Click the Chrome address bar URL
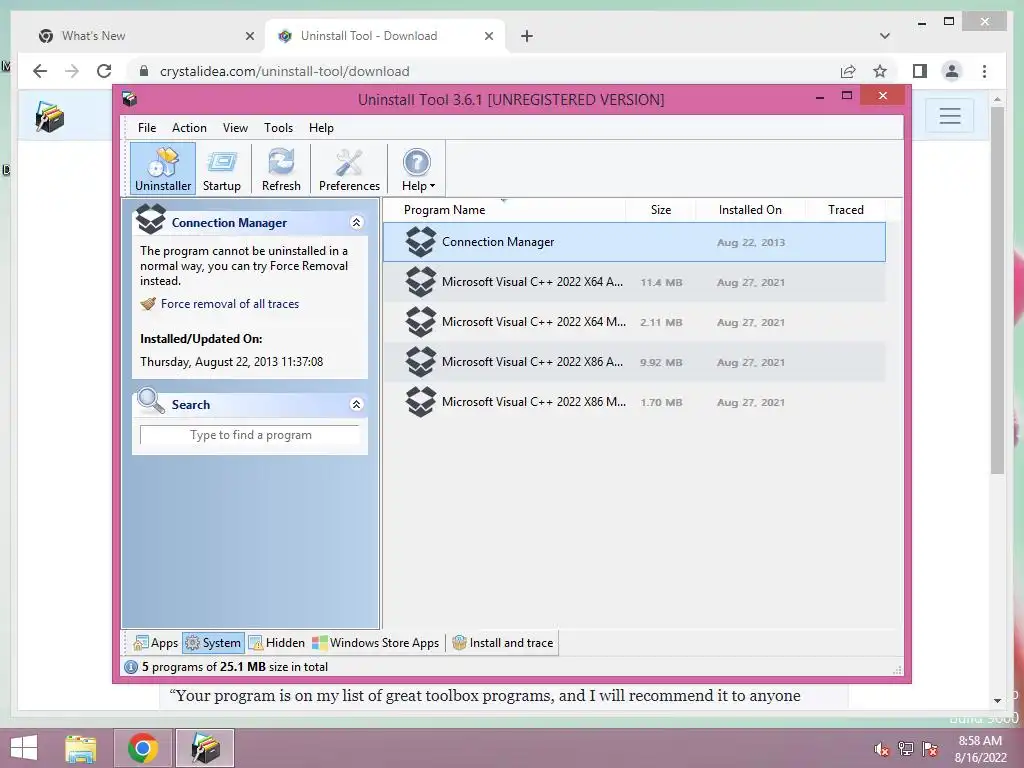The height and width of the screenshot is (768, 1024). [x=285, y=71]
